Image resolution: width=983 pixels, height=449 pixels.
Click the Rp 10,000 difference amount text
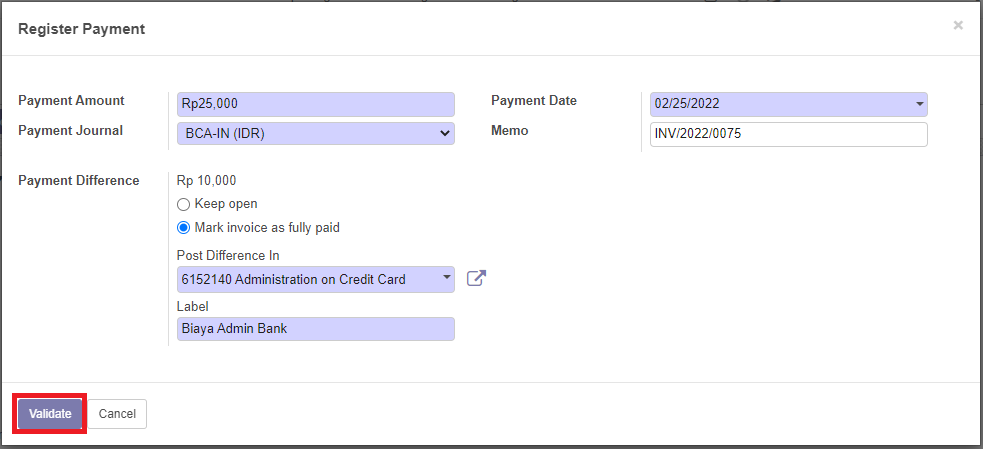[x=206, y=181]
